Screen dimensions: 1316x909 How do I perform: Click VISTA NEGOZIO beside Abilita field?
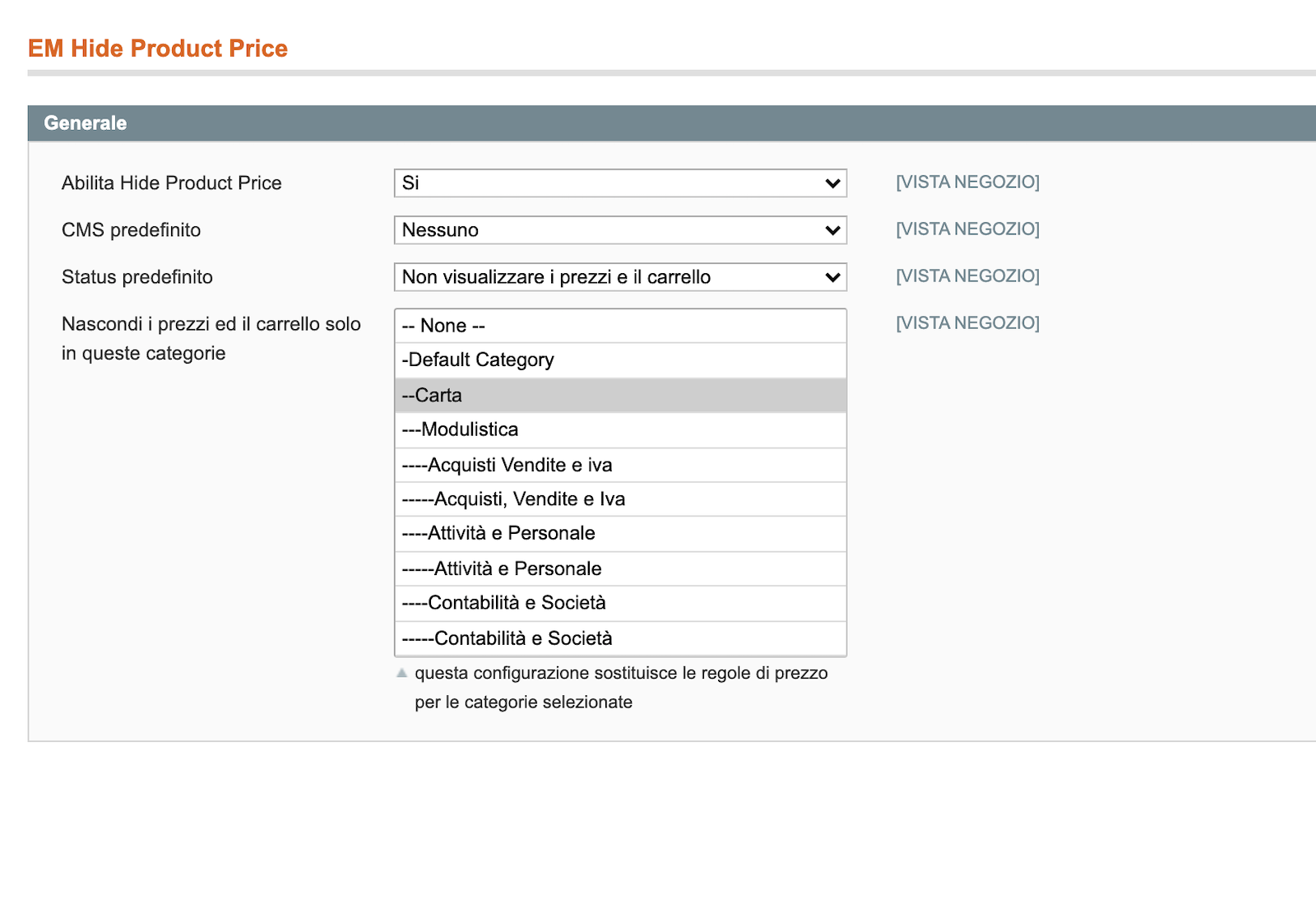pos(967,182)
